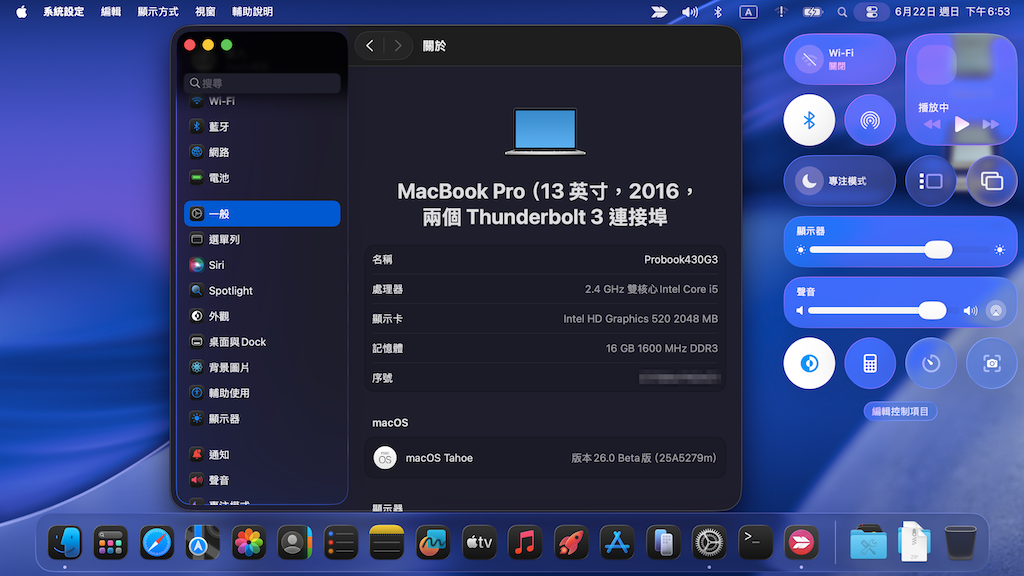
Task: Open Spotlight settings in the sidebar
Action: (x=262, y=291)
